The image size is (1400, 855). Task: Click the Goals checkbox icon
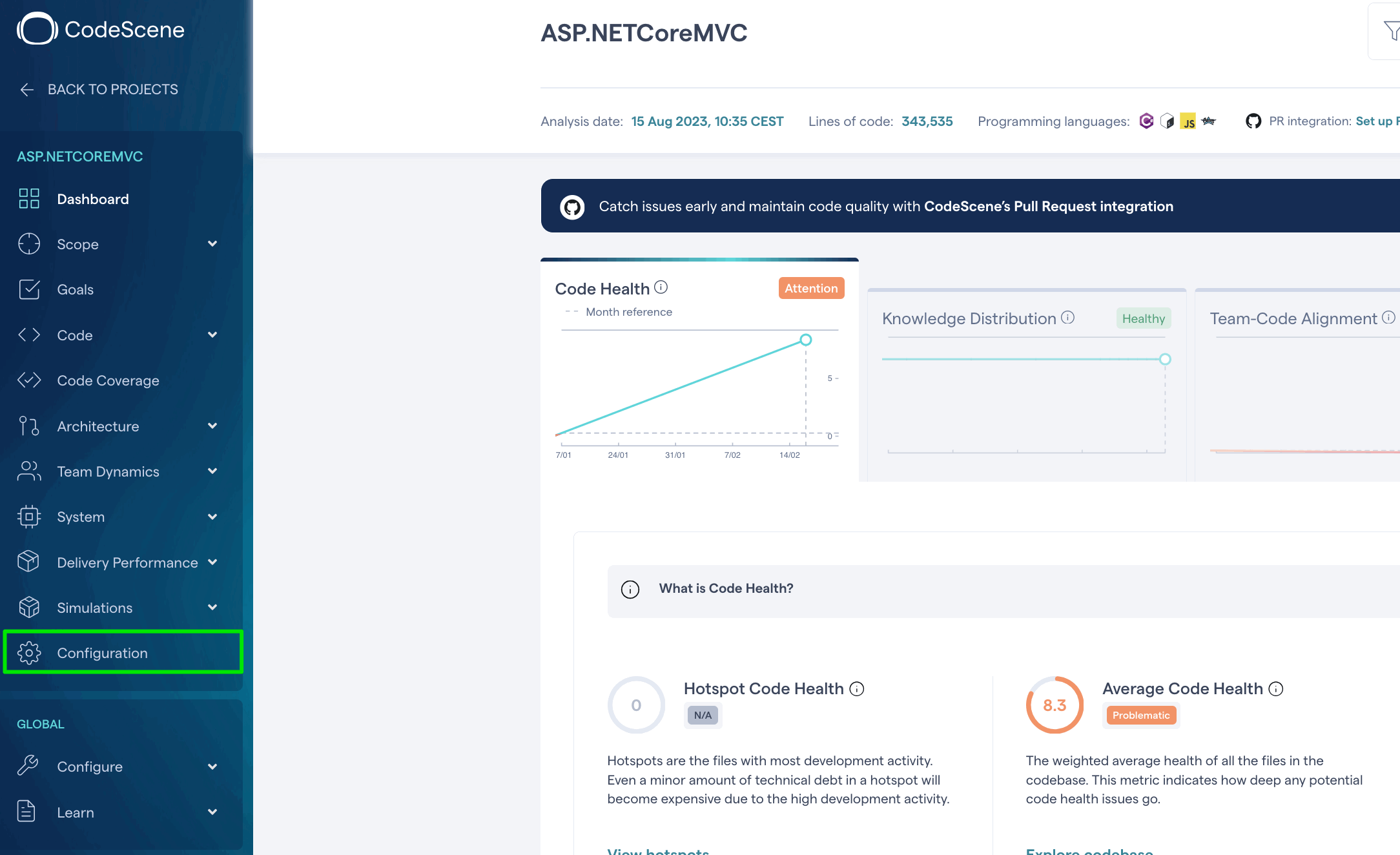pos(29,289)
